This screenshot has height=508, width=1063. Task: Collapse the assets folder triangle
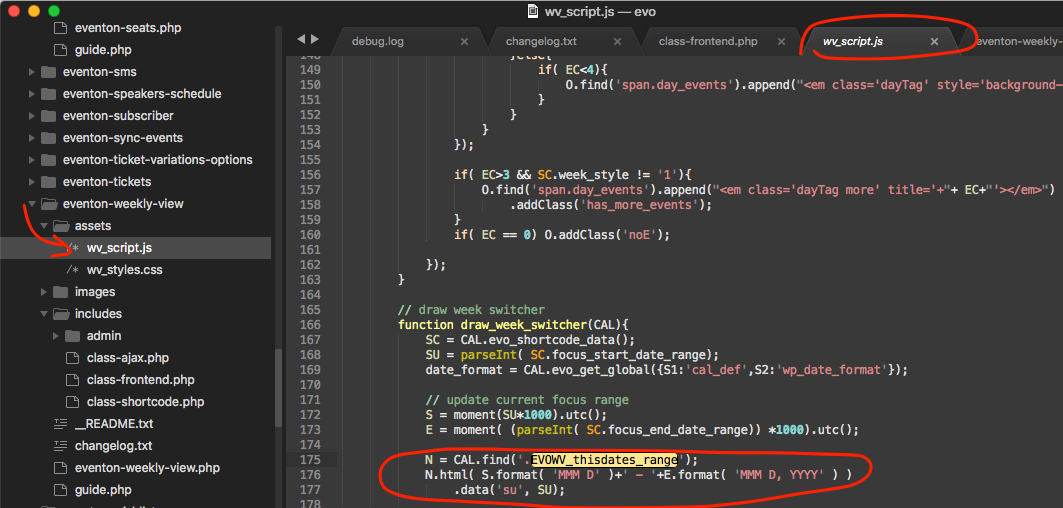[45, 226]
